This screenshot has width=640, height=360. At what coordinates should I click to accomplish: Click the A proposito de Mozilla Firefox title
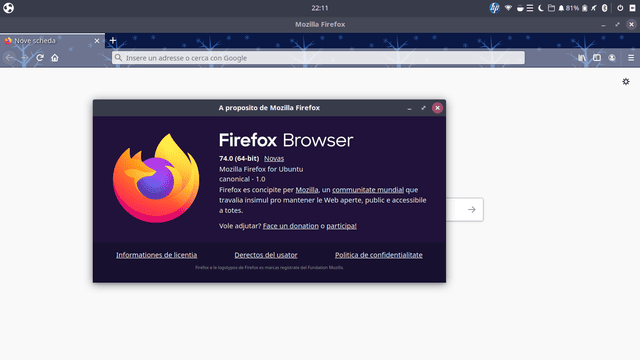pos(269,108)
